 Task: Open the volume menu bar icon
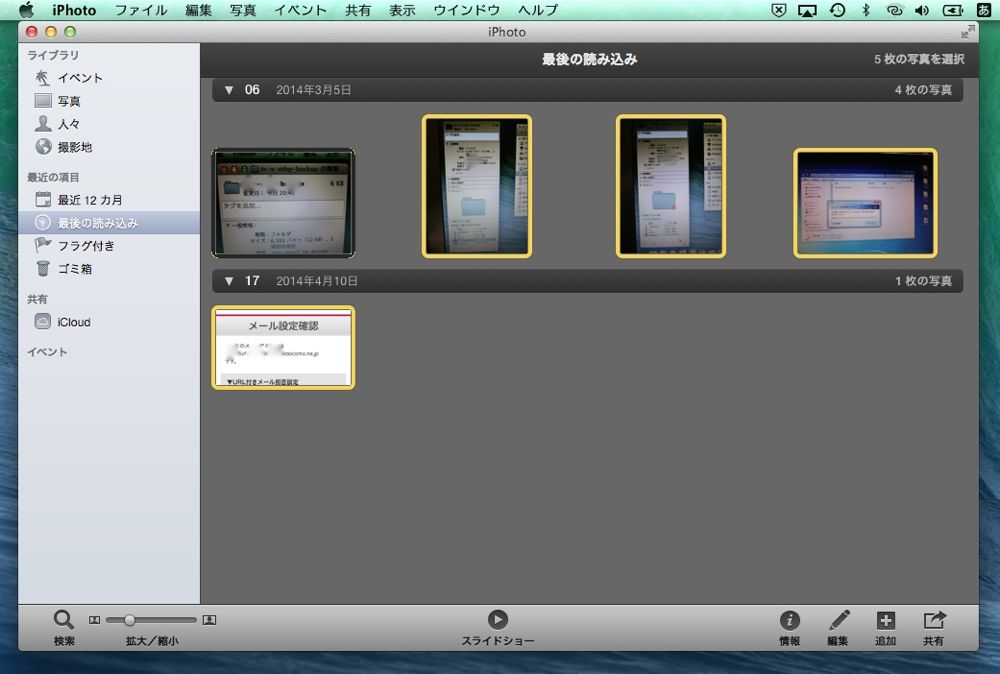pos(922,10)
